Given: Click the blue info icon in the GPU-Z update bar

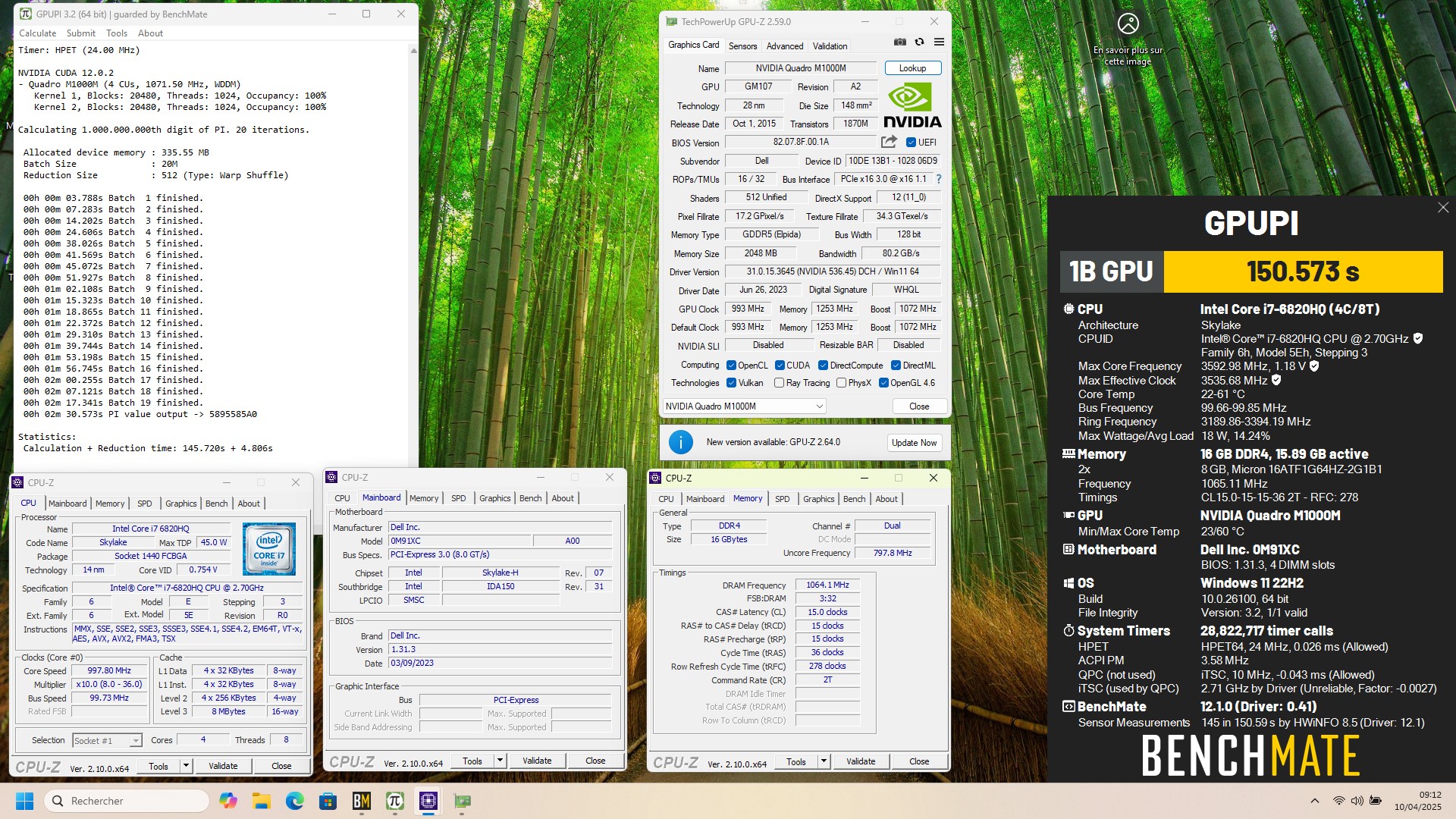Looking at the screenshot, I should 680,442.
